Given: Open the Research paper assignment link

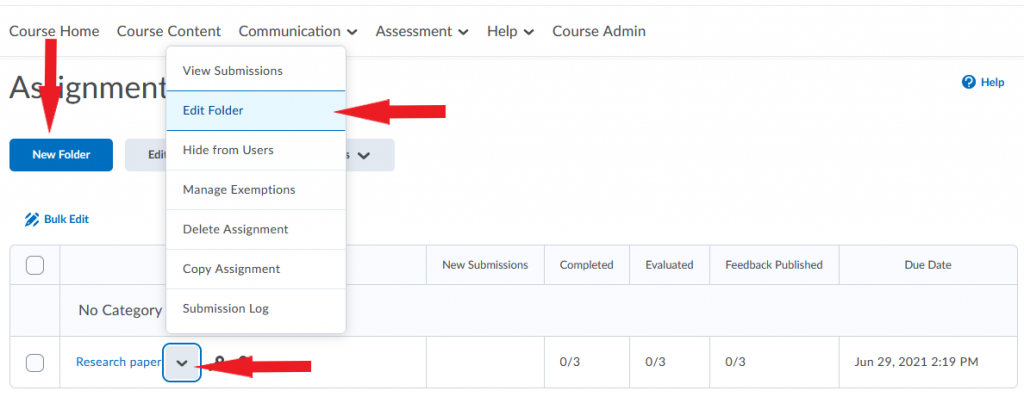Looking at the screenshot, I should point(118,362).
